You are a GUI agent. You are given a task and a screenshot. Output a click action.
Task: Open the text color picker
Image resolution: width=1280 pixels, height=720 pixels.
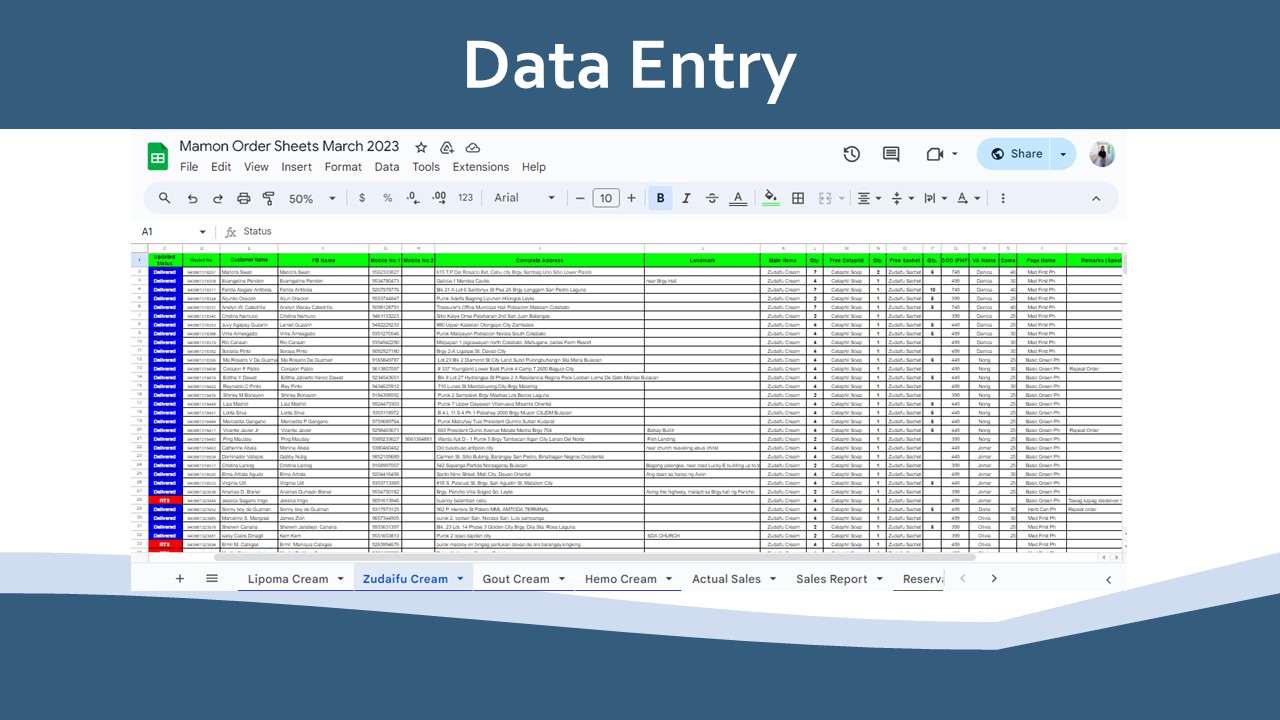coord(738,198)
